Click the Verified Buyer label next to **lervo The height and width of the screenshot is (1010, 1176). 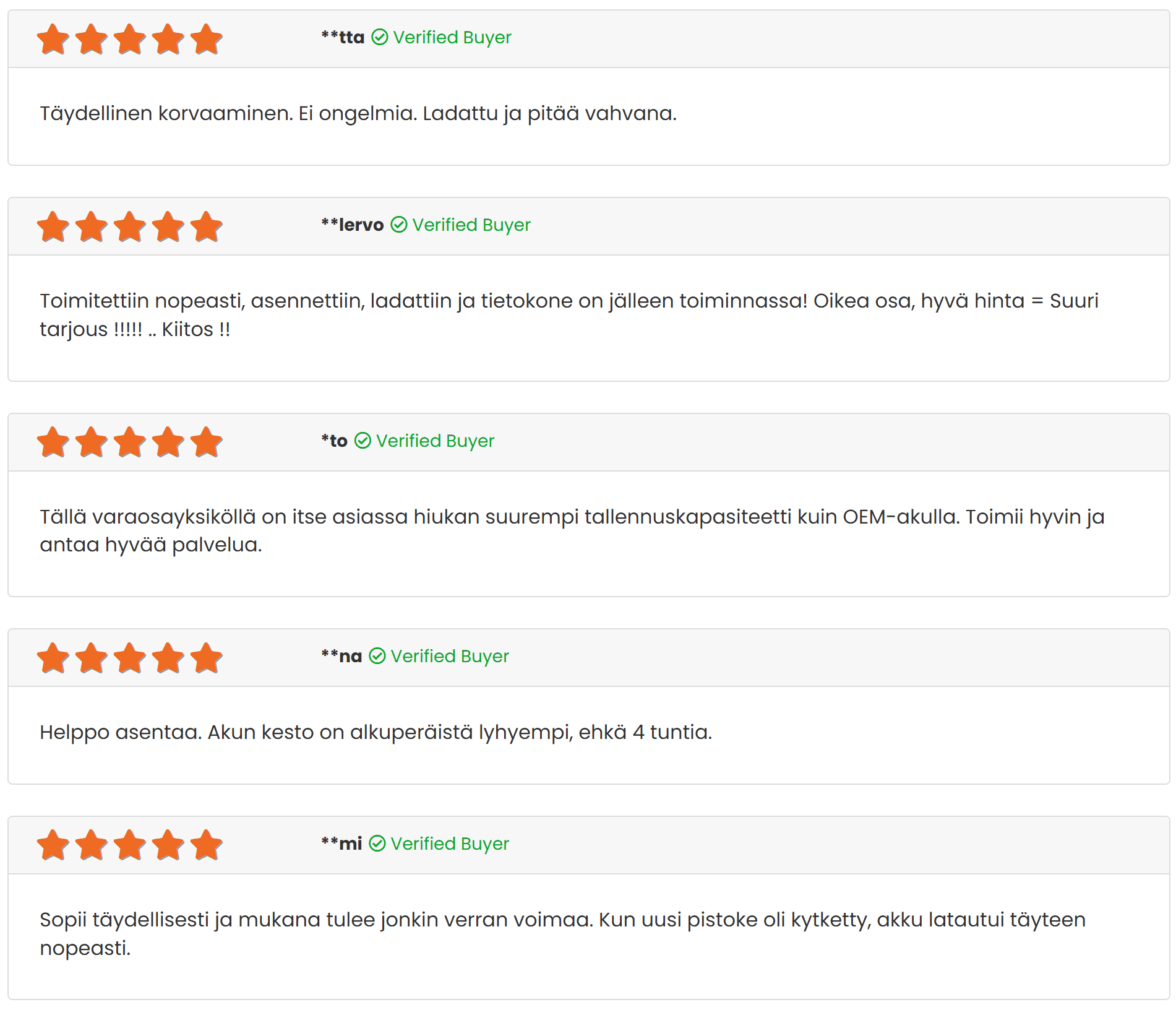point(471,225)
